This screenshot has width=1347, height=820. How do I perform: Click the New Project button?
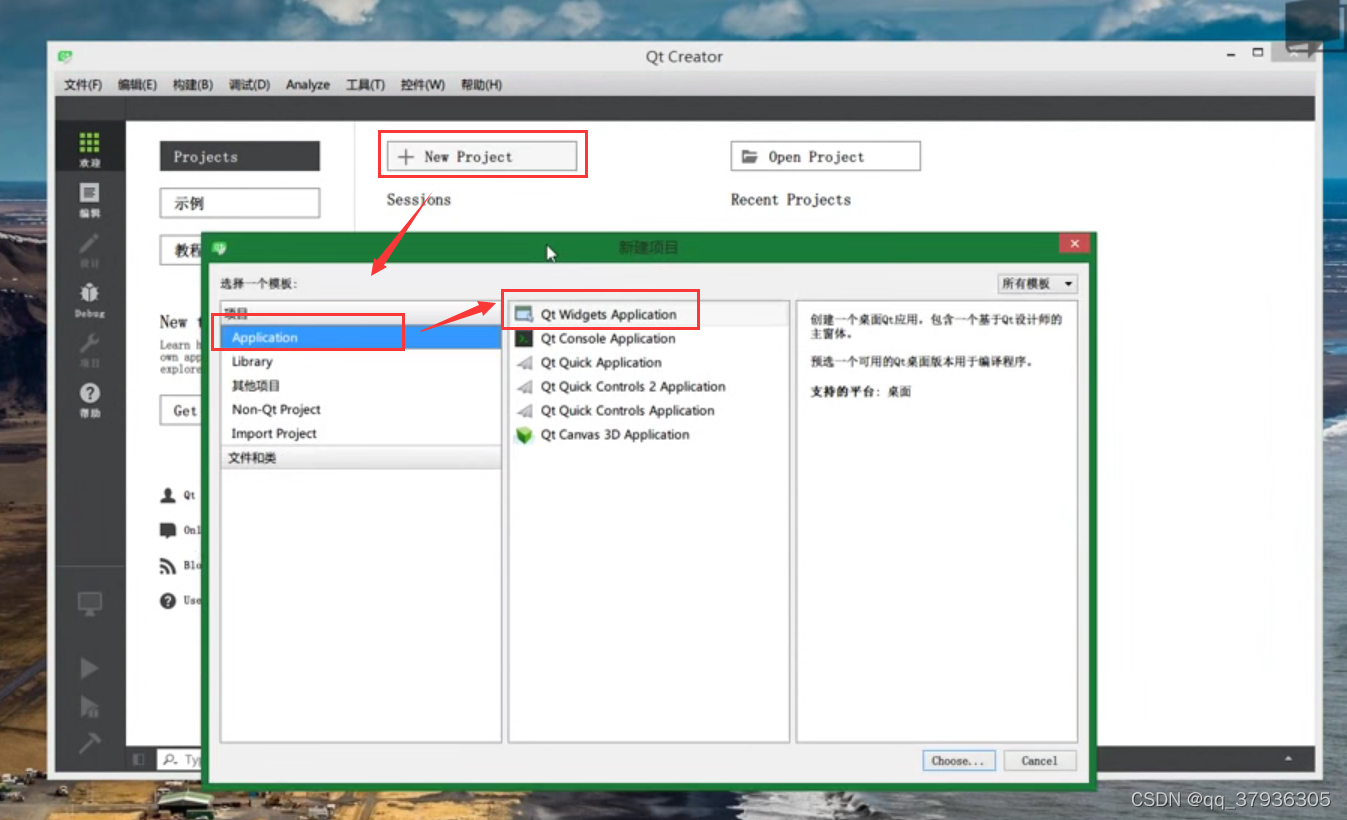point(482,156)
